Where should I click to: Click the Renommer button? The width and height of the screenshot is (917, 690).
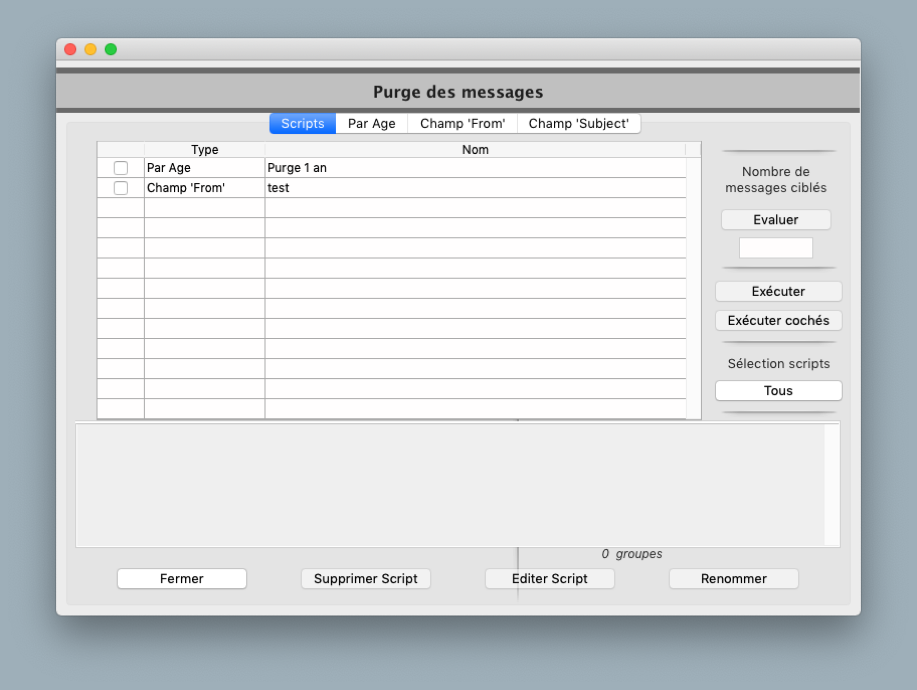point(733,579)
